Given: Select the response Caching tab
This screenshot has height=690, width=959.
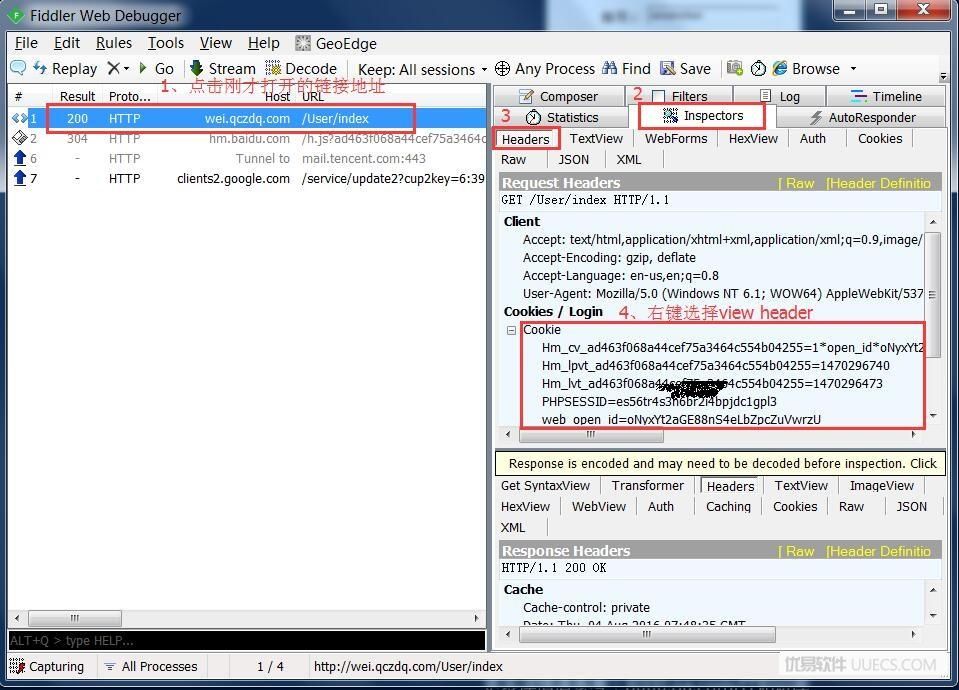Looking at the screenshot, I should click(x=728, y=506).
